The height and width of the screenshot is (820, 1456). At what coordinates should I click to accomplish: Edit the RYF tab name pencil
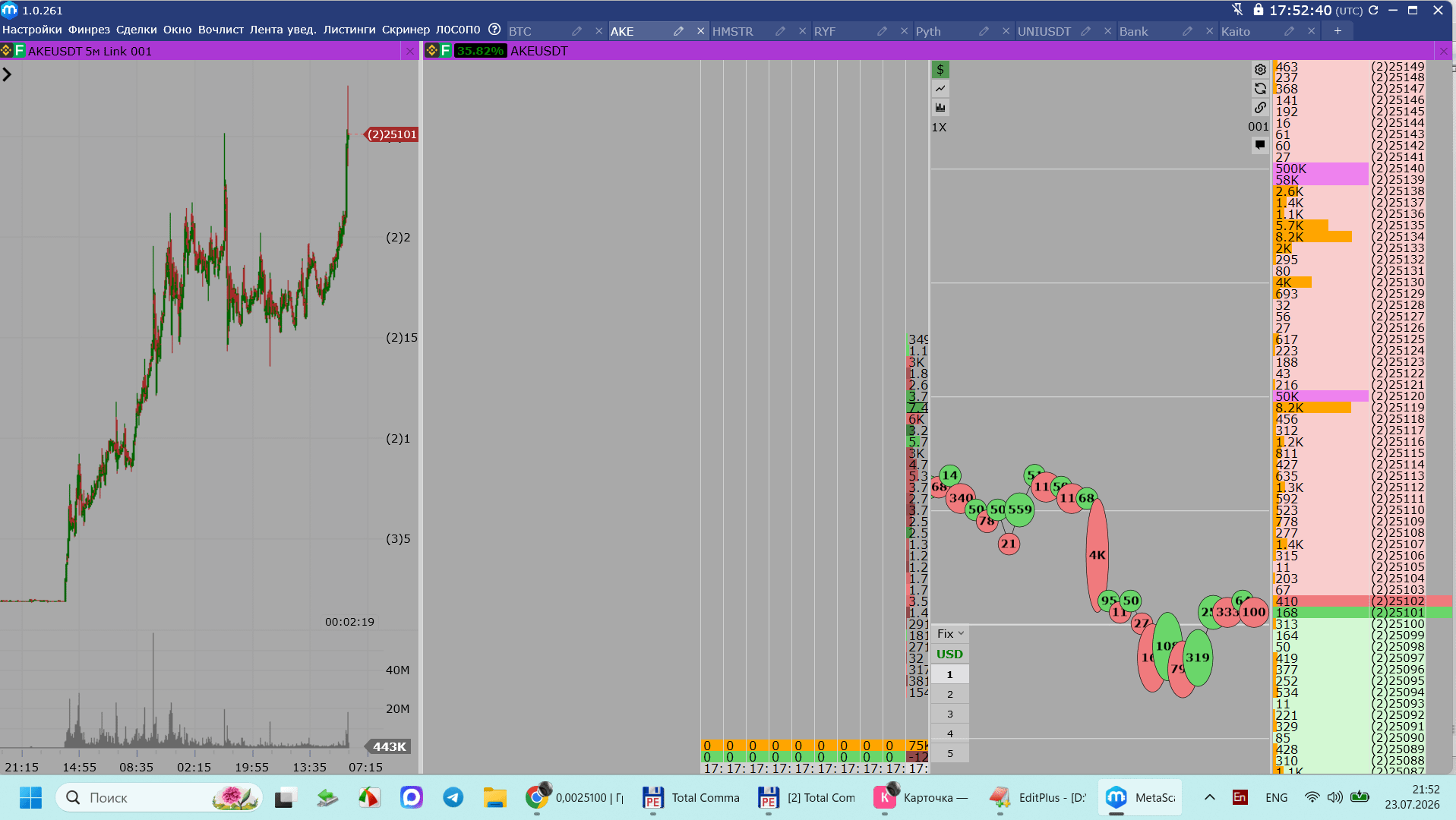(882, 31)
